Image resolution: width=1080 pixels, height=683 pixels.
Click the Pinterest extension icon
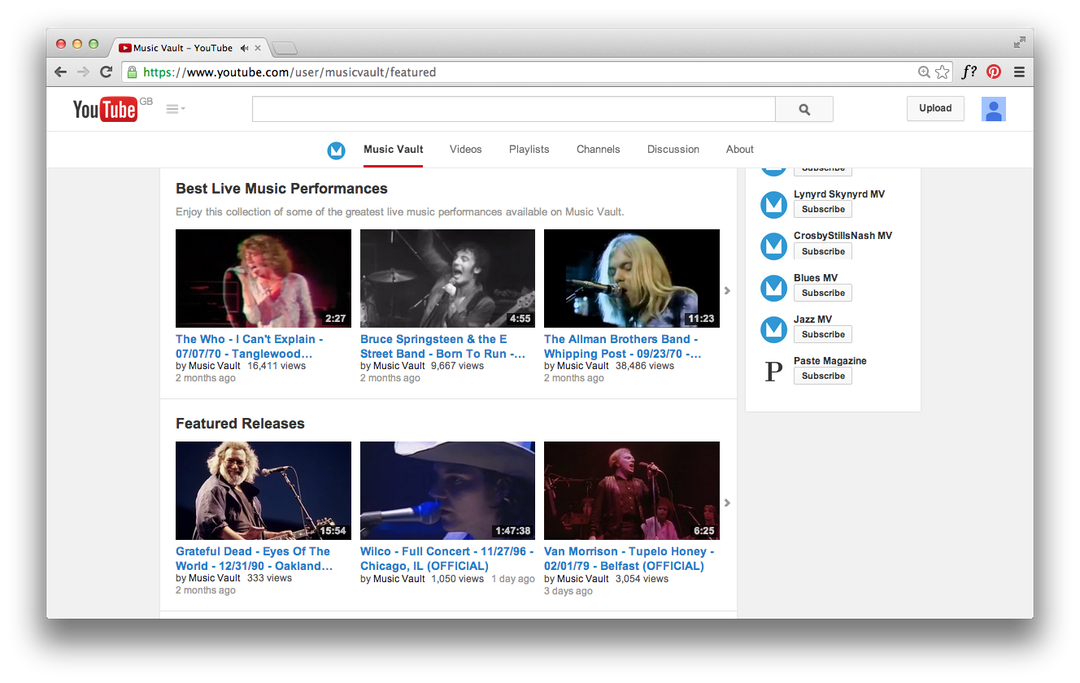[x=993, y=72]
